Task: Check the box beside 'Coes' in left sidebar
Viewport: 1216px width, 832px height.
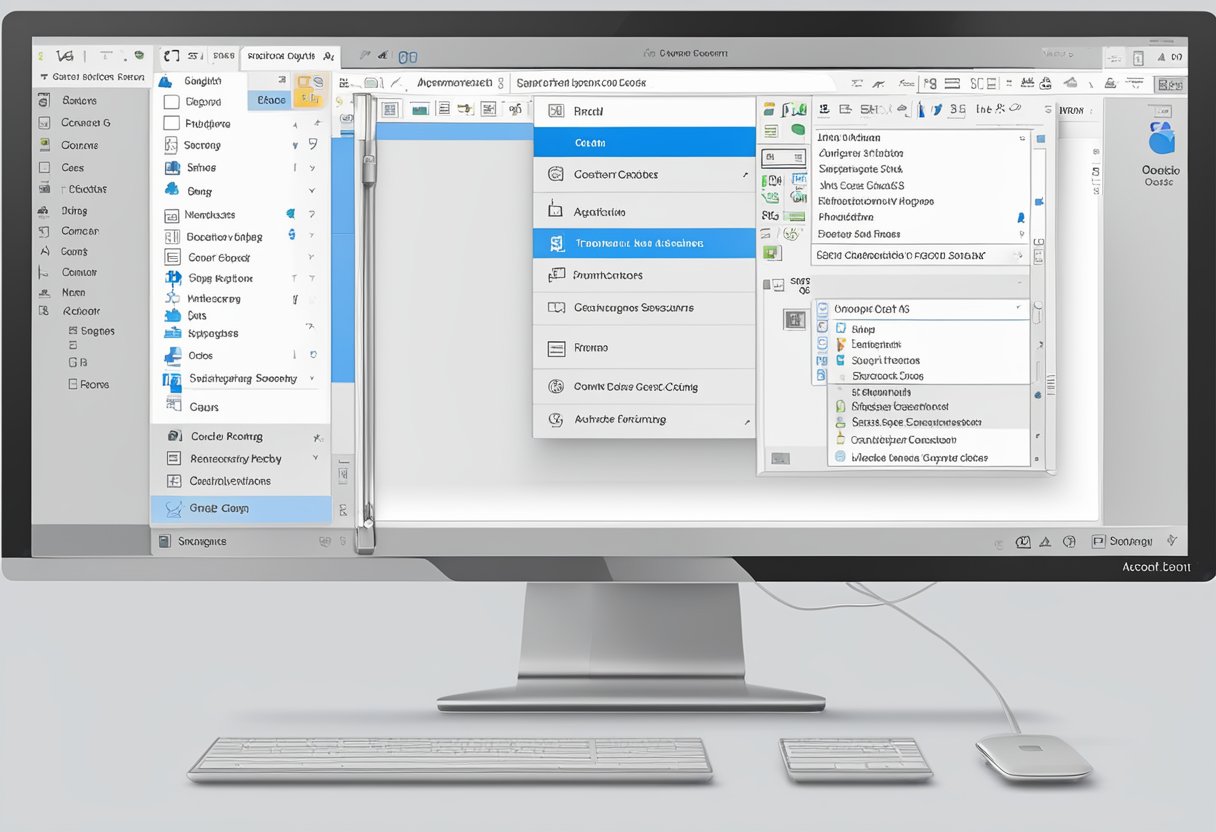Action: (x=44, y=168)
